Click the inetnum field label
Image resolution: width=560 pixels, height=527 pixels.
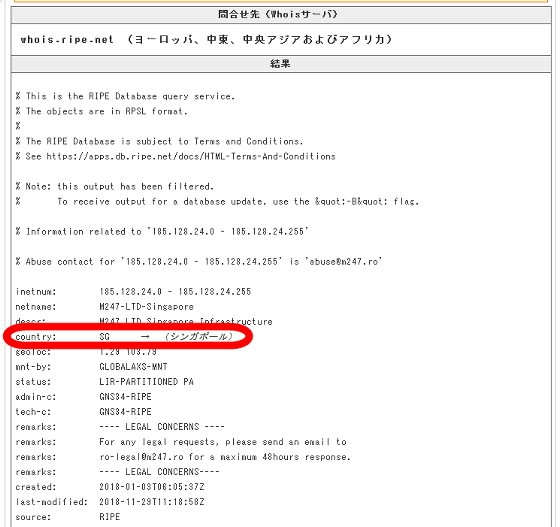(36, 292)
